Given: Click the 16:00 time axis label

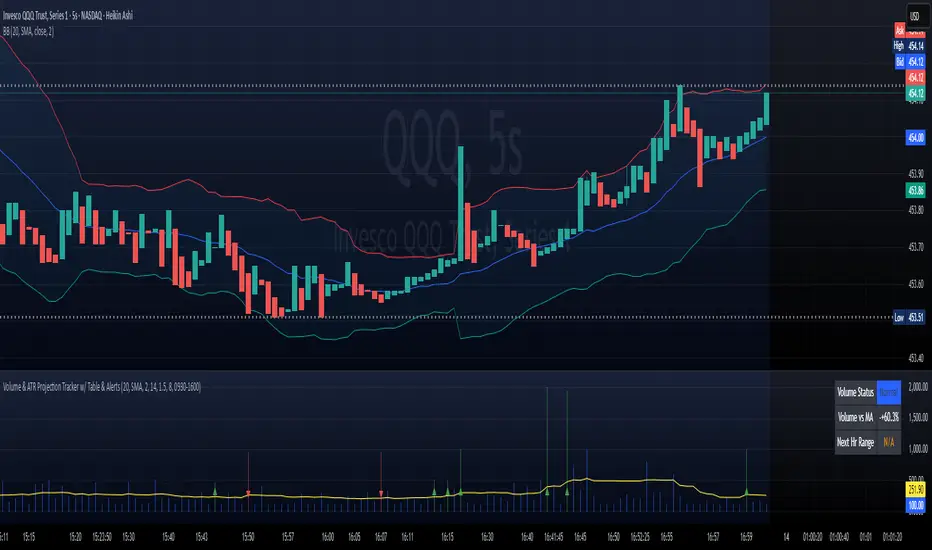Looking at the screenshot, I should point(328,537).
